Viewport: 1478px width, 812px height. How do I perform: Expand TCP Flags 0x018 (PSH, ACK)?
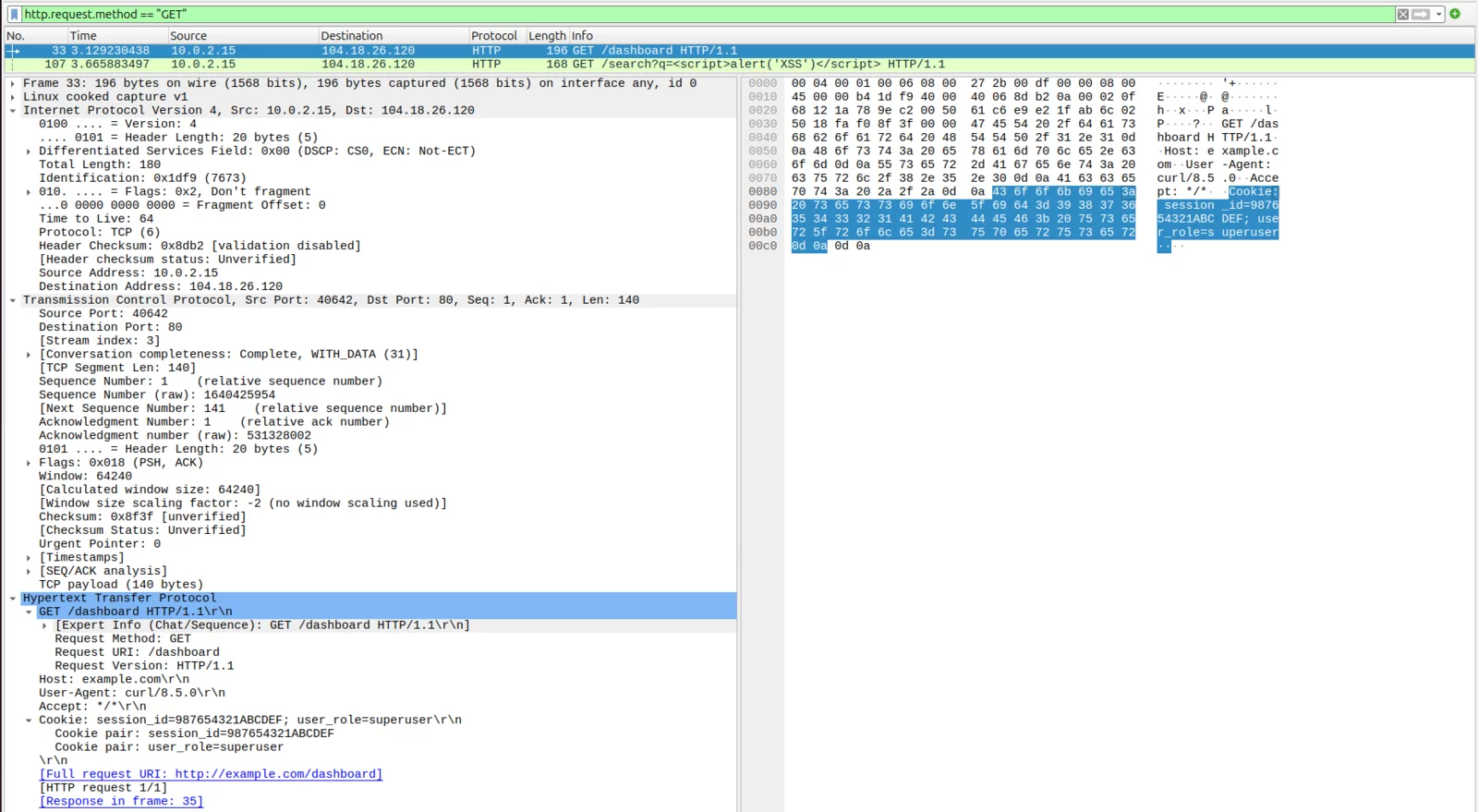tap(29, 463)
